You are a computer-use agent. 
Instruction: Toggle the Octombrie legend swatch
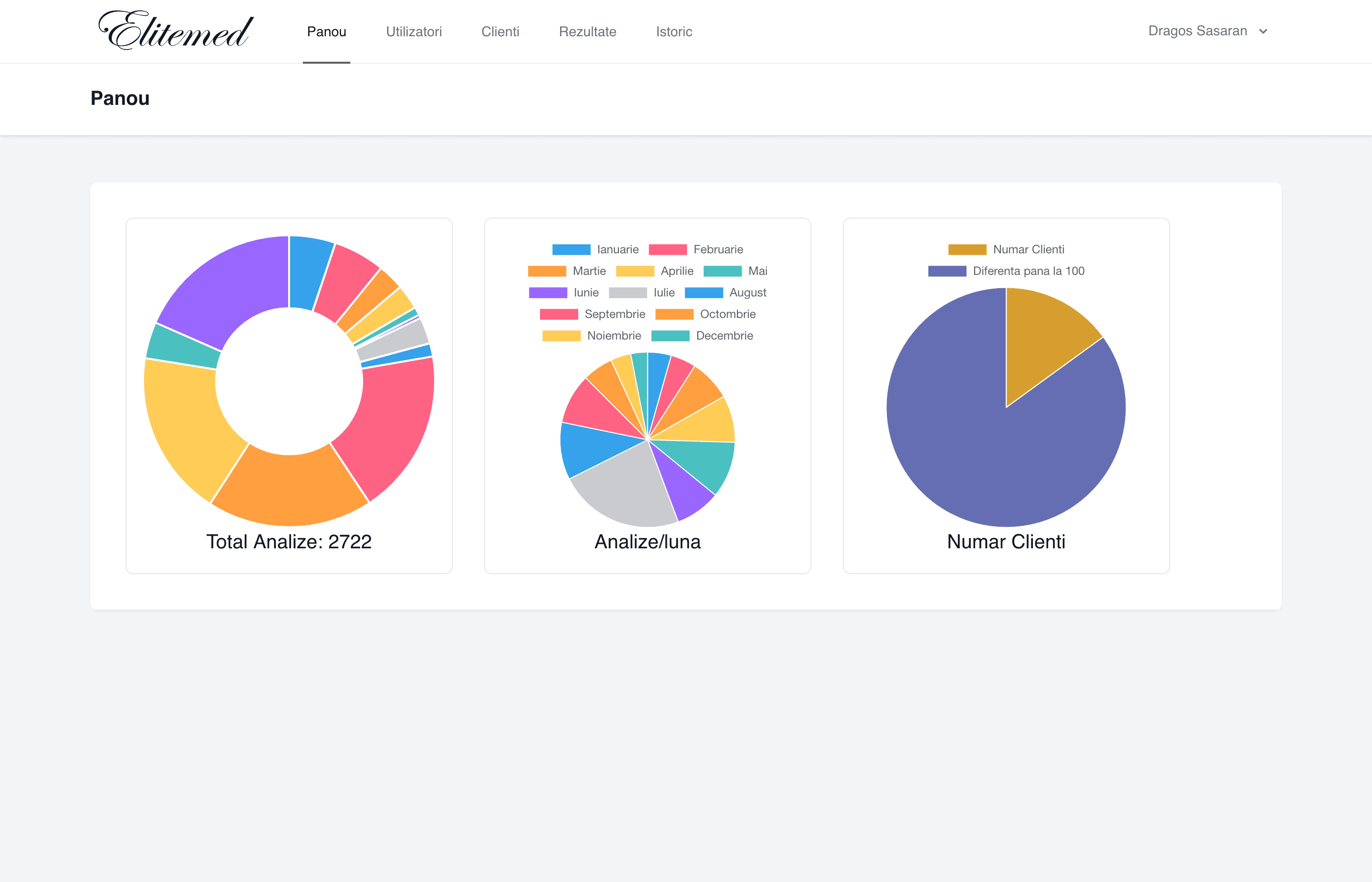[x=675, y=315]
